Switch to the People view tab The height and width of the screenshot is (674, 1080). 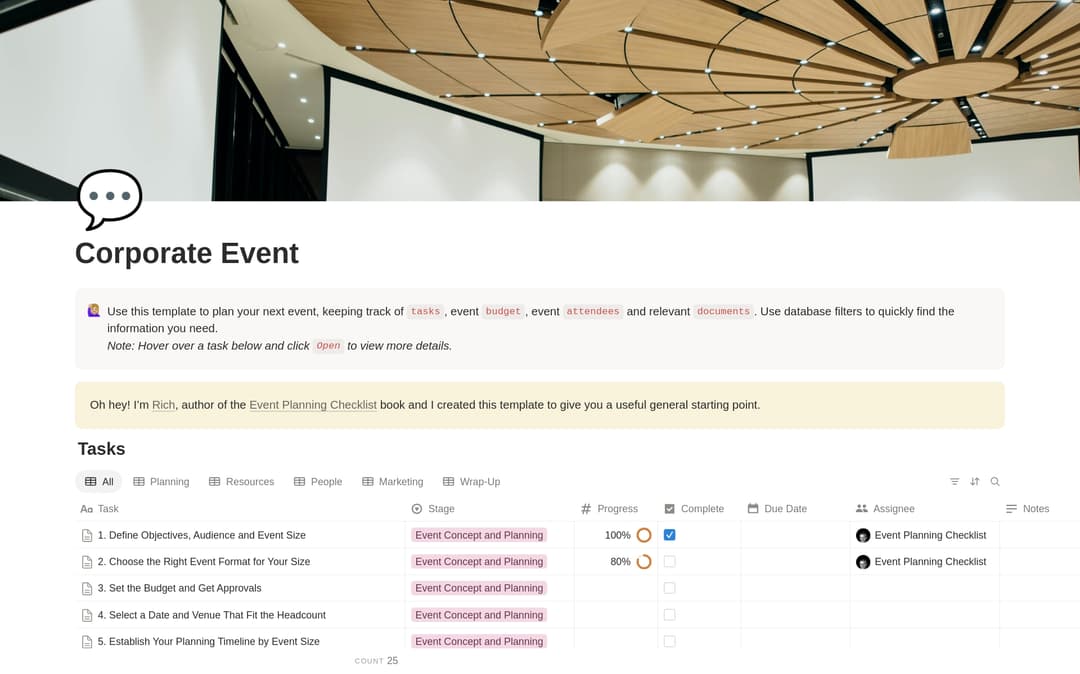318,482
